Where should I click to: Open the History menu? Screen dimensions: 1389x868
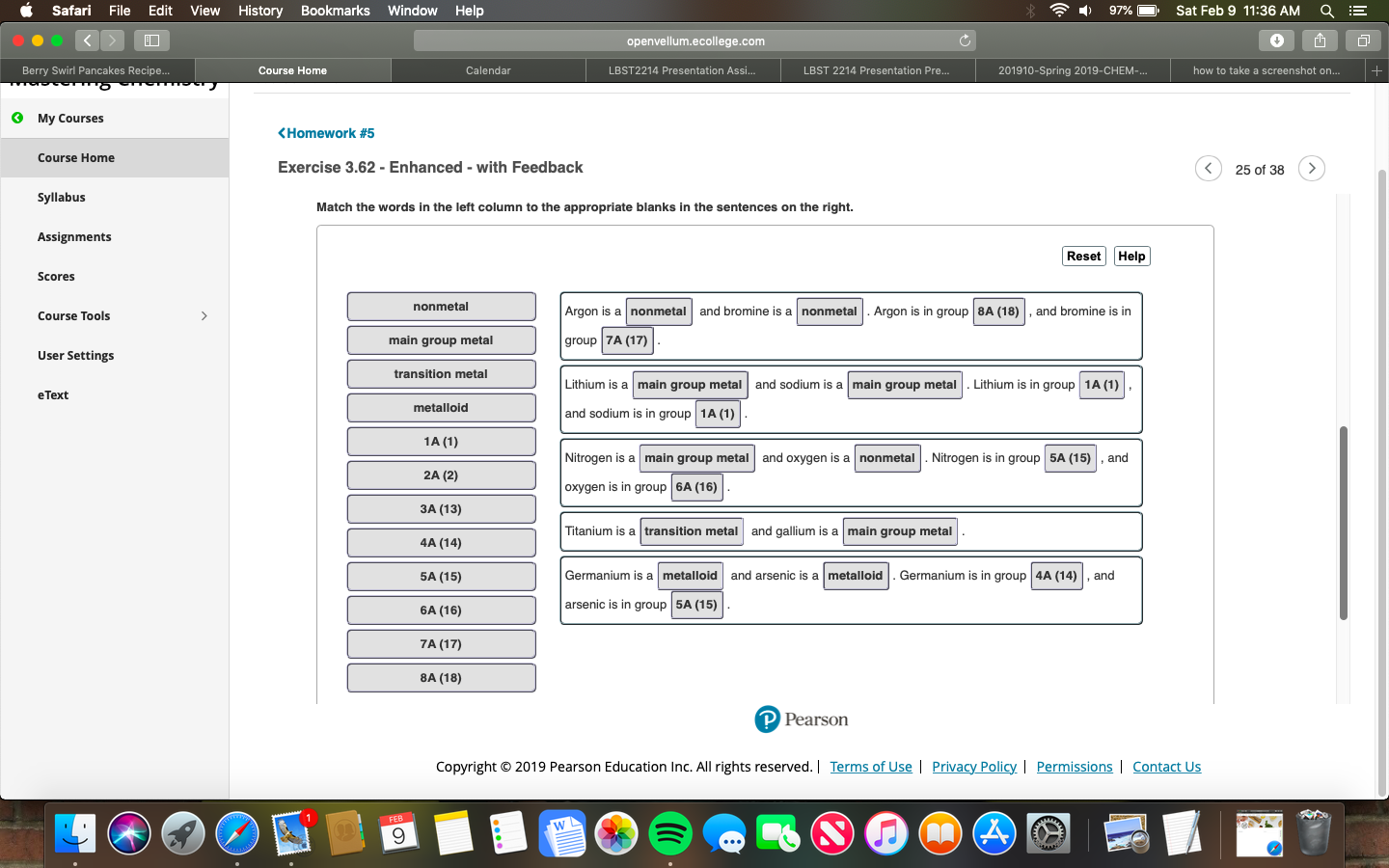click(260, 11)
